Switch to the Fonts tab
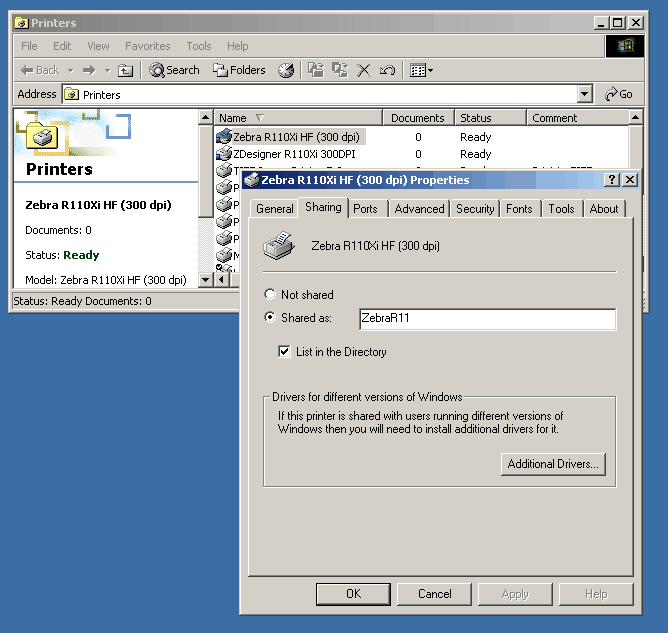This screenshot has width=668, height=633. pos(519,209)
